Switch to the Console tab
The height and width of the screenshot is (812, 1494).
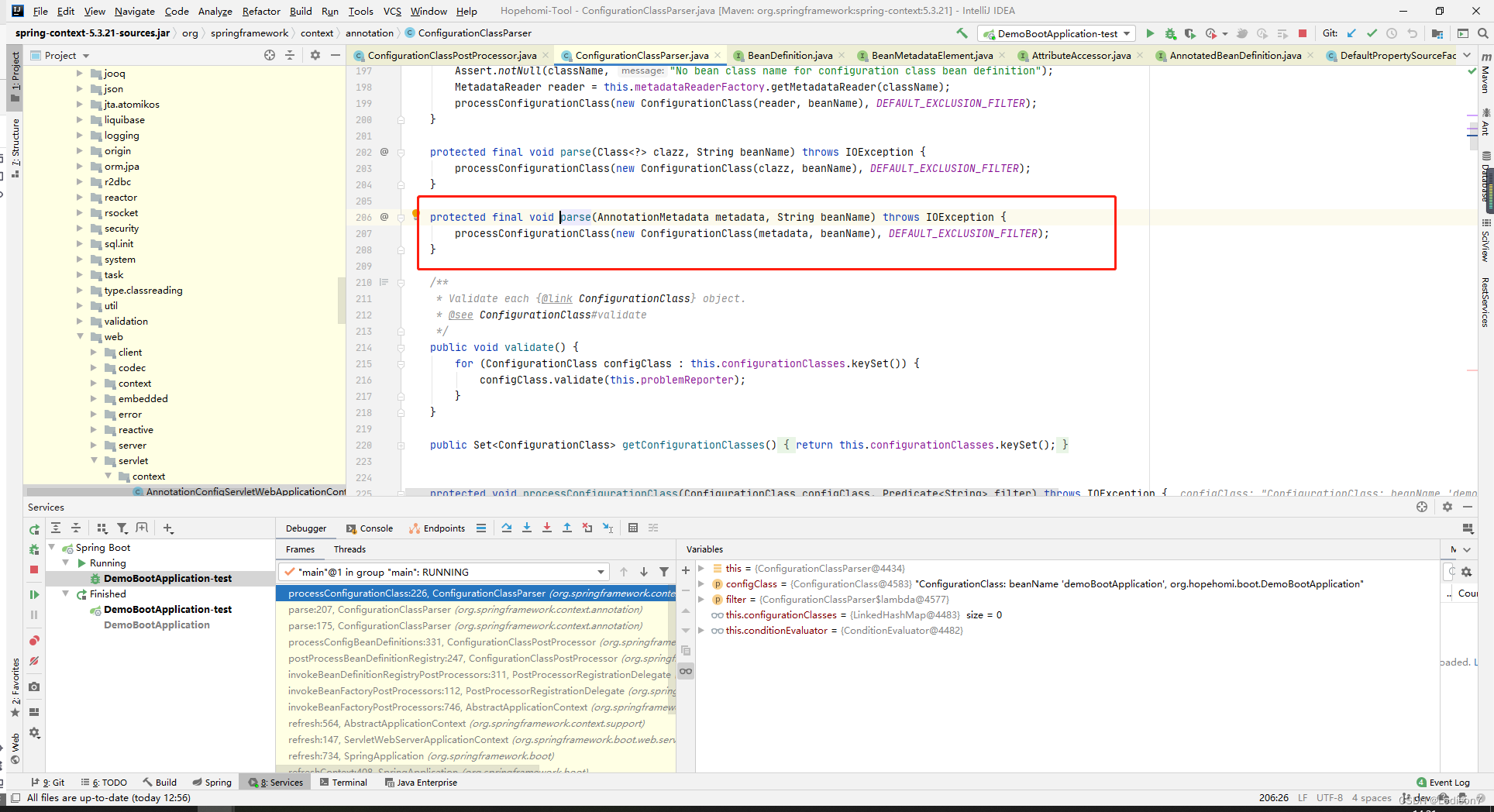click(370, 528)
